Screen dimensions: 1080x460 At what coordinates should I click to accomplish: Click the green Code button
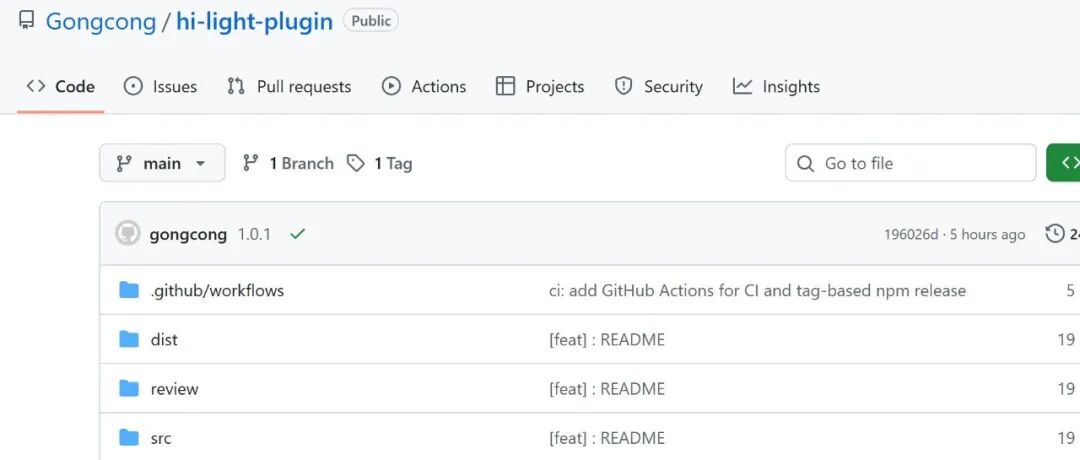point(1063,163)
